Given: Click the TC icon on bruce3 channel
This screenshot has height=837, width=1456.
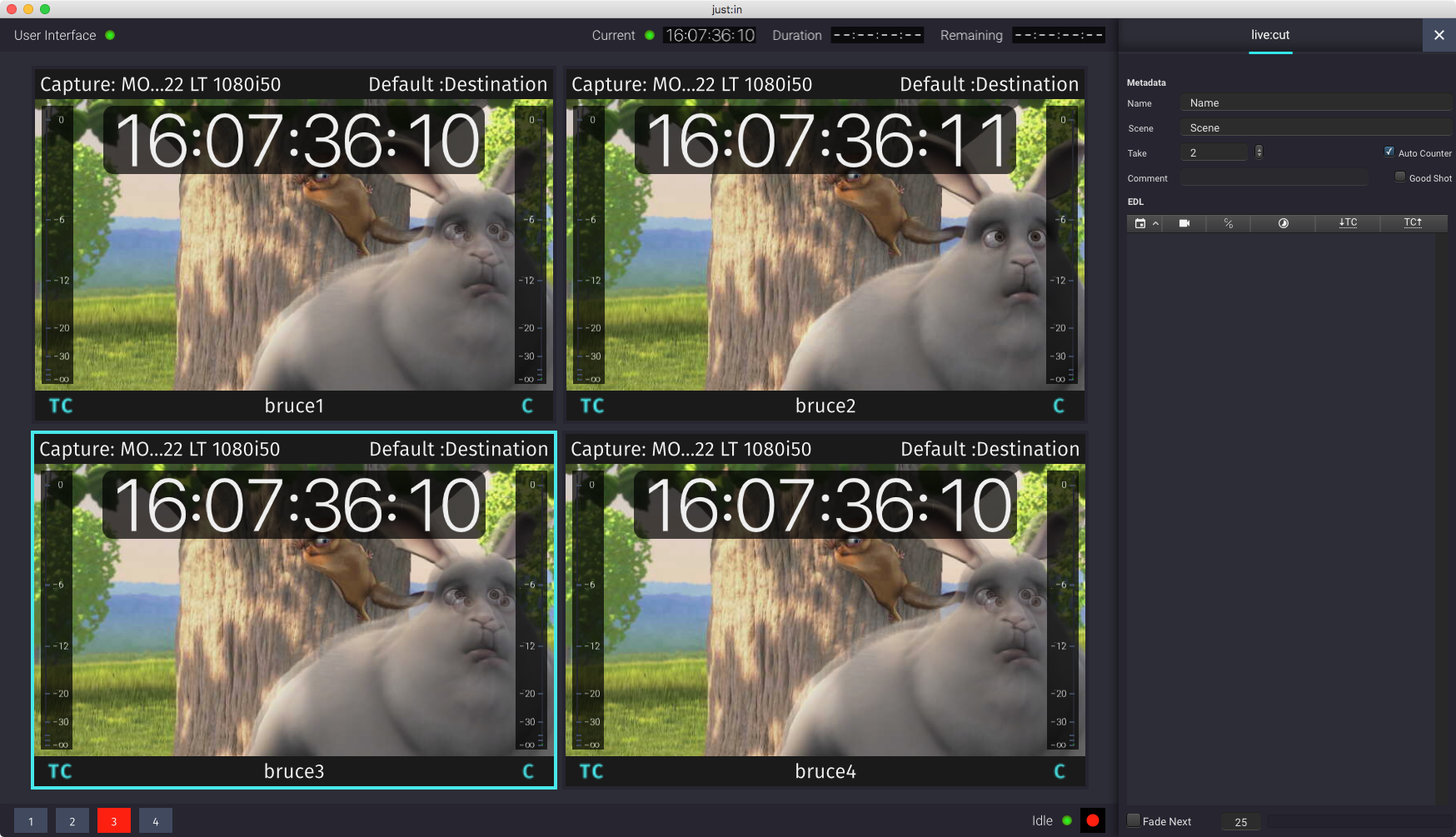Looking at the screenshot, I should point(60,771).
